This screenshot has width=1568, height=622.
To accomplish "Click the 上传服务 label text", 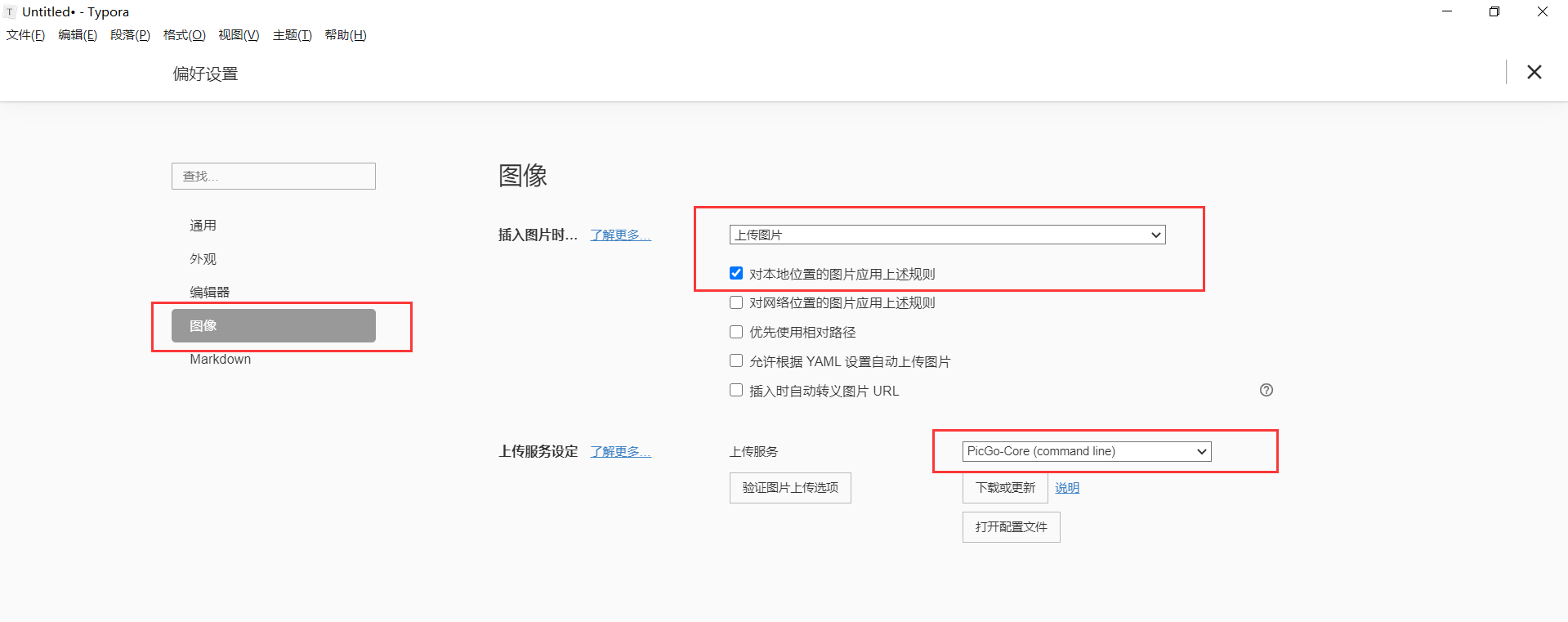I will pos(753,451).
